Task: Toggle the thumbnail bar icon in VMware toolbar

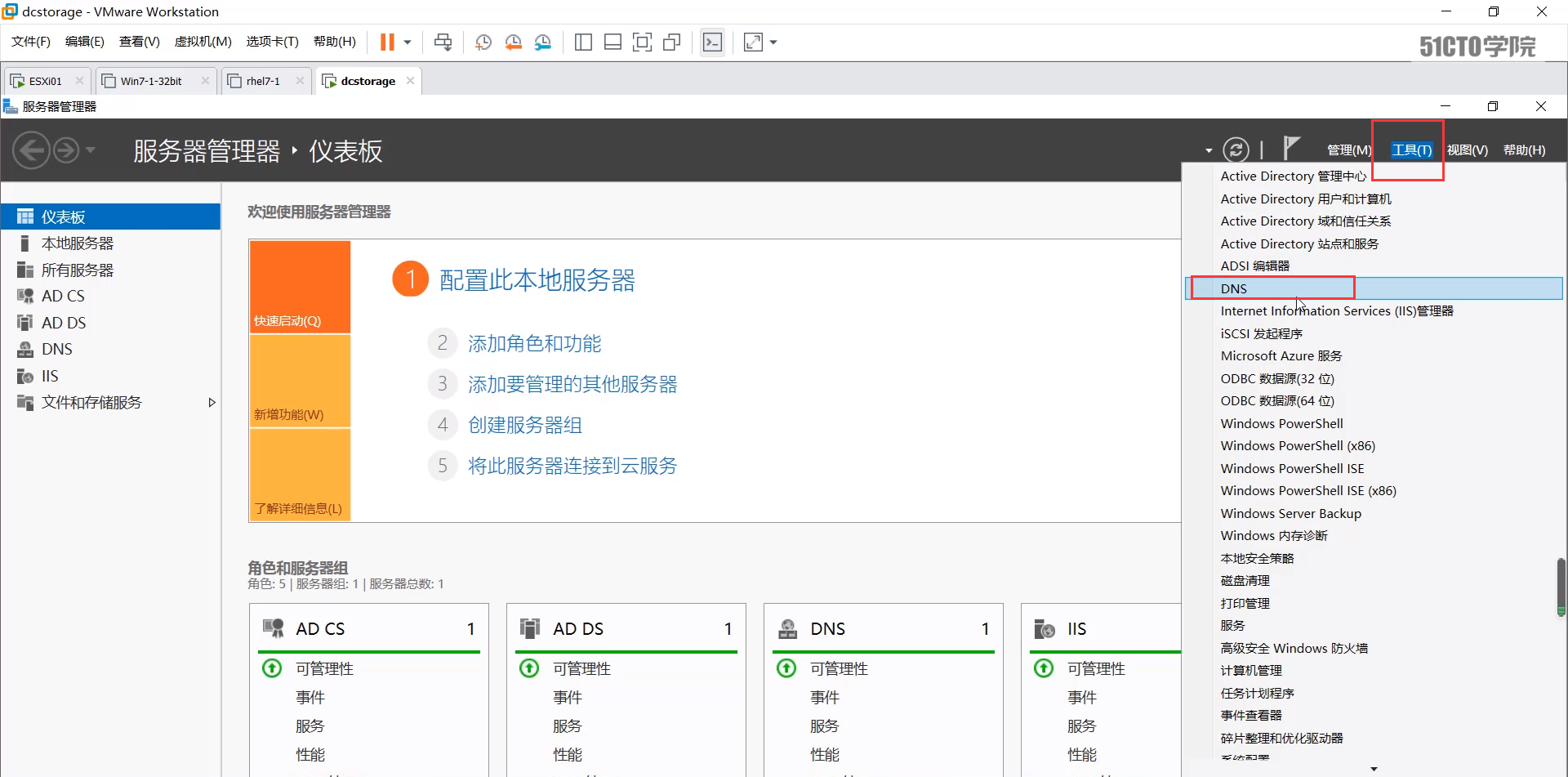Action: pyautogui.click(x=612, y=42)
